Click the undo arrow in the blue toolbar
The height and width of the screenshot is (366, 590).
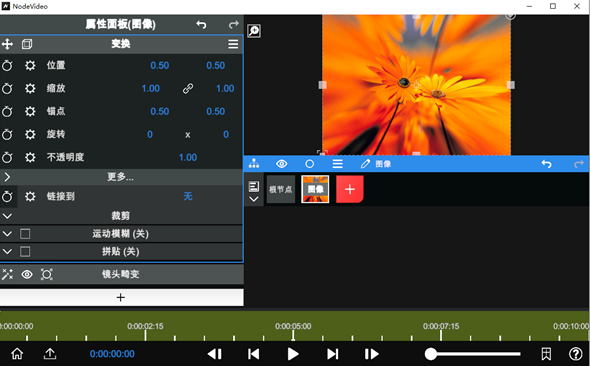[x=546, y=164]
